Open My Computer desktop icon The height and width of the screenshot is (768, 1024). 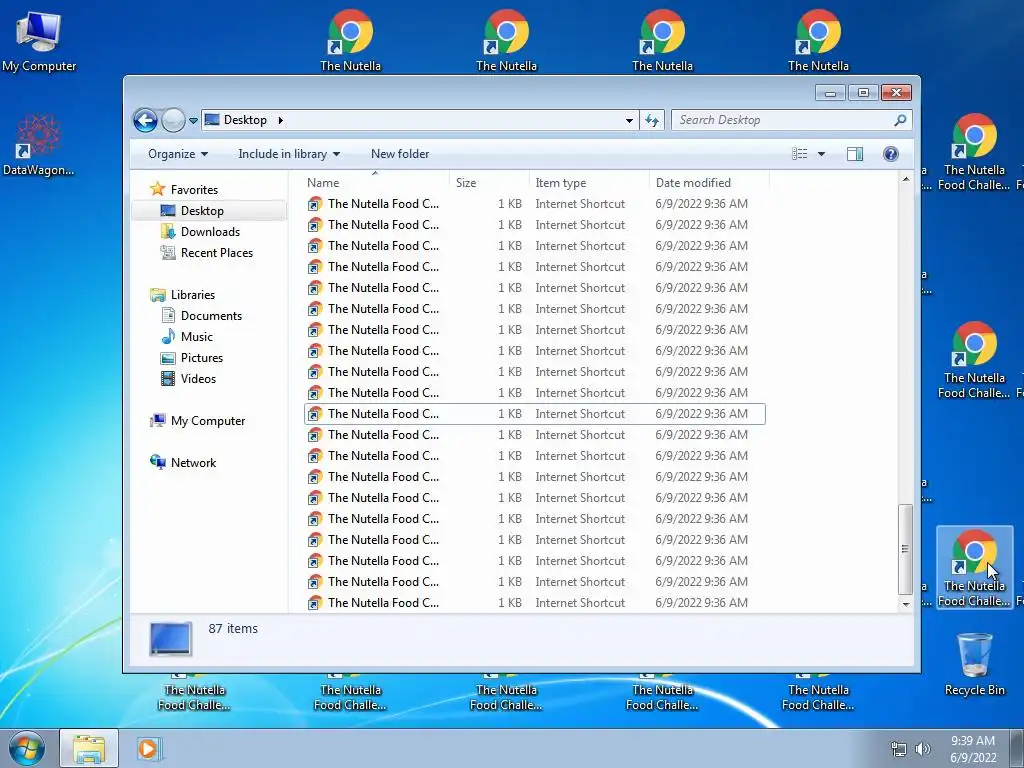pos(39,40)
